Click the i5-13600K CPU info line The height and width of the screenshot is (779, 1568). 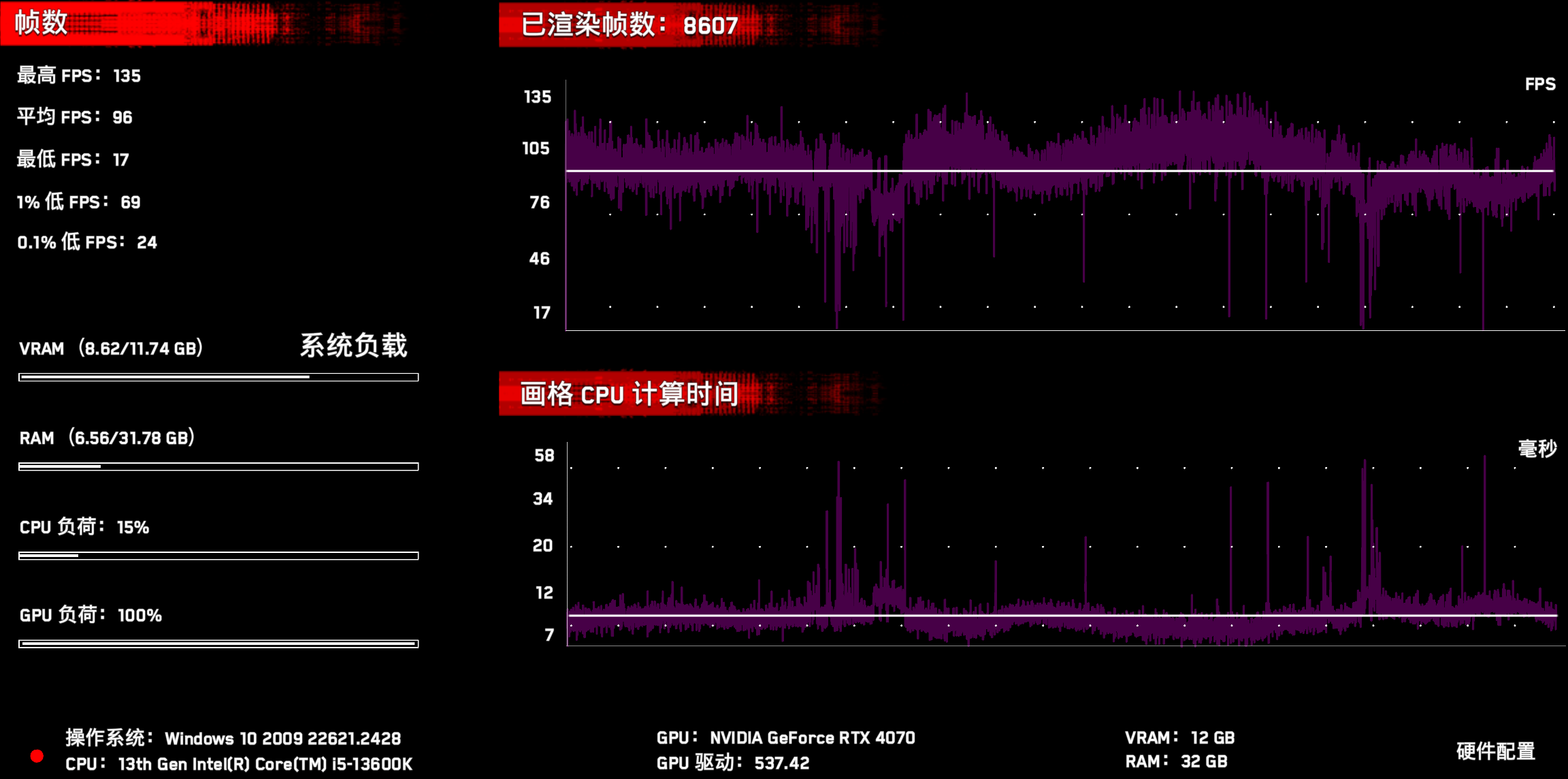click(x=239, y=764)
